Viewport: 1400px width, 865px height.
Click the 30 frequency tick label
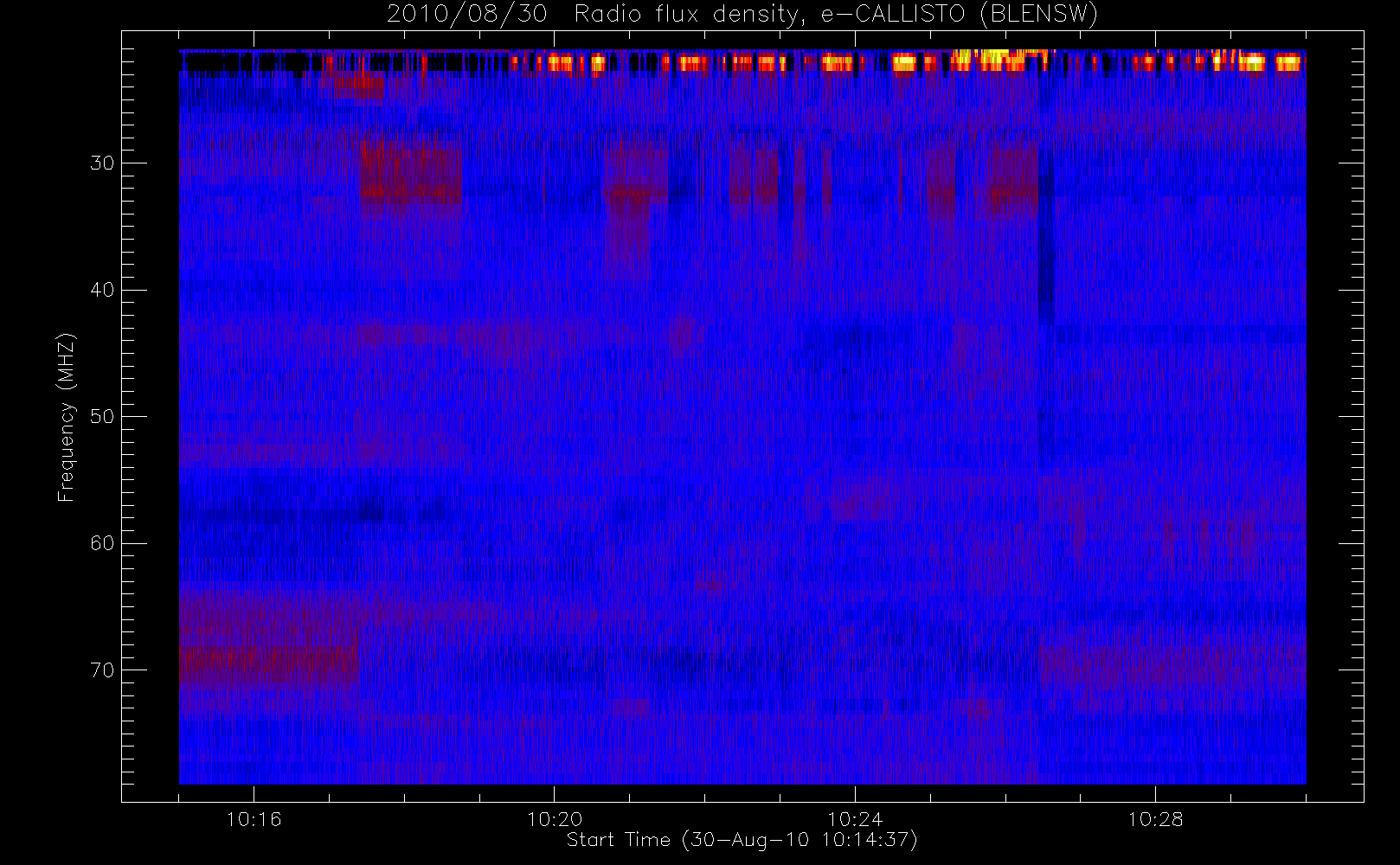point(102,163)
